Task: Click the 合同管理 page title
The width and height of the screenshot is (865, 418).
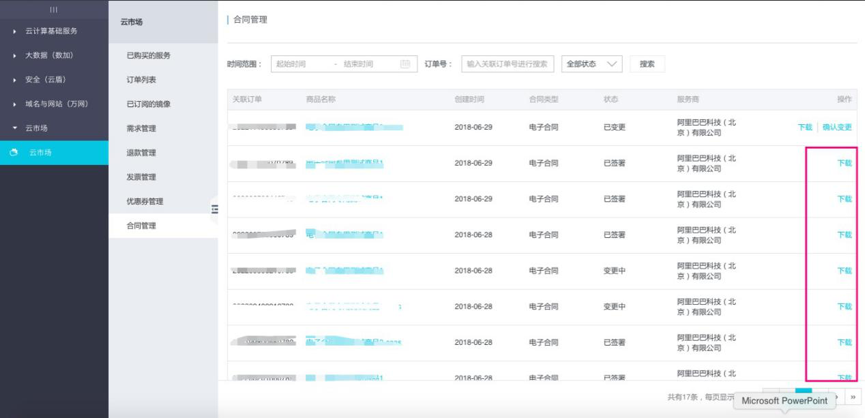Action: (250, 20)
